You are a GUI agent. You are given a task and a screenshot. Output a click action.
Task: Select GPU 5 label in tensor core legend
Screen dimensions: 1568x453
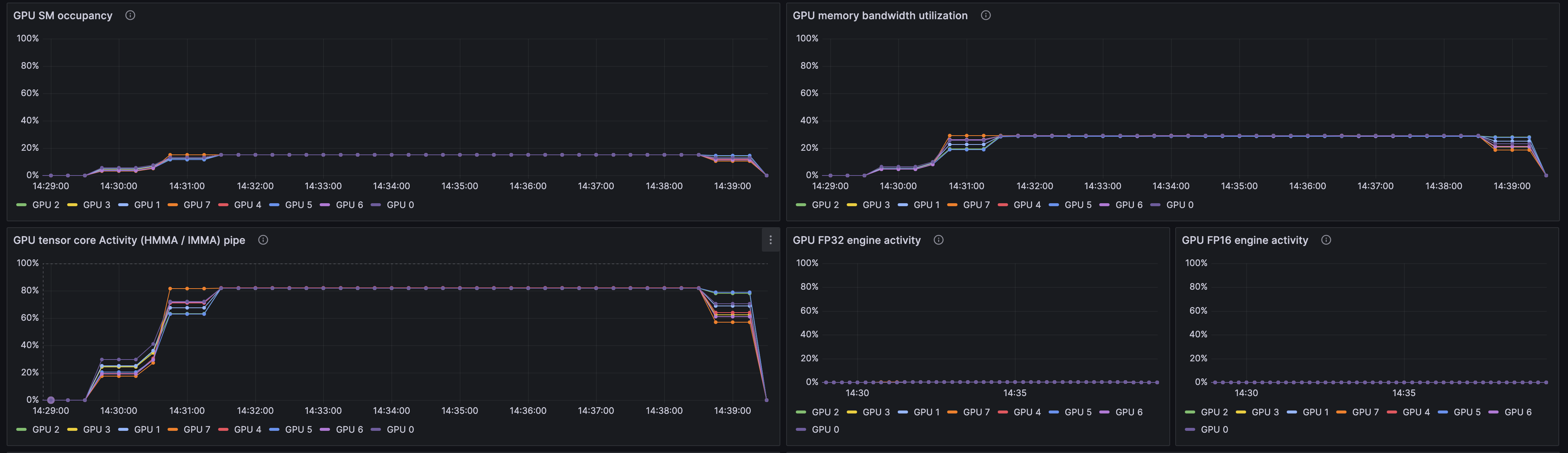[298, 429]
